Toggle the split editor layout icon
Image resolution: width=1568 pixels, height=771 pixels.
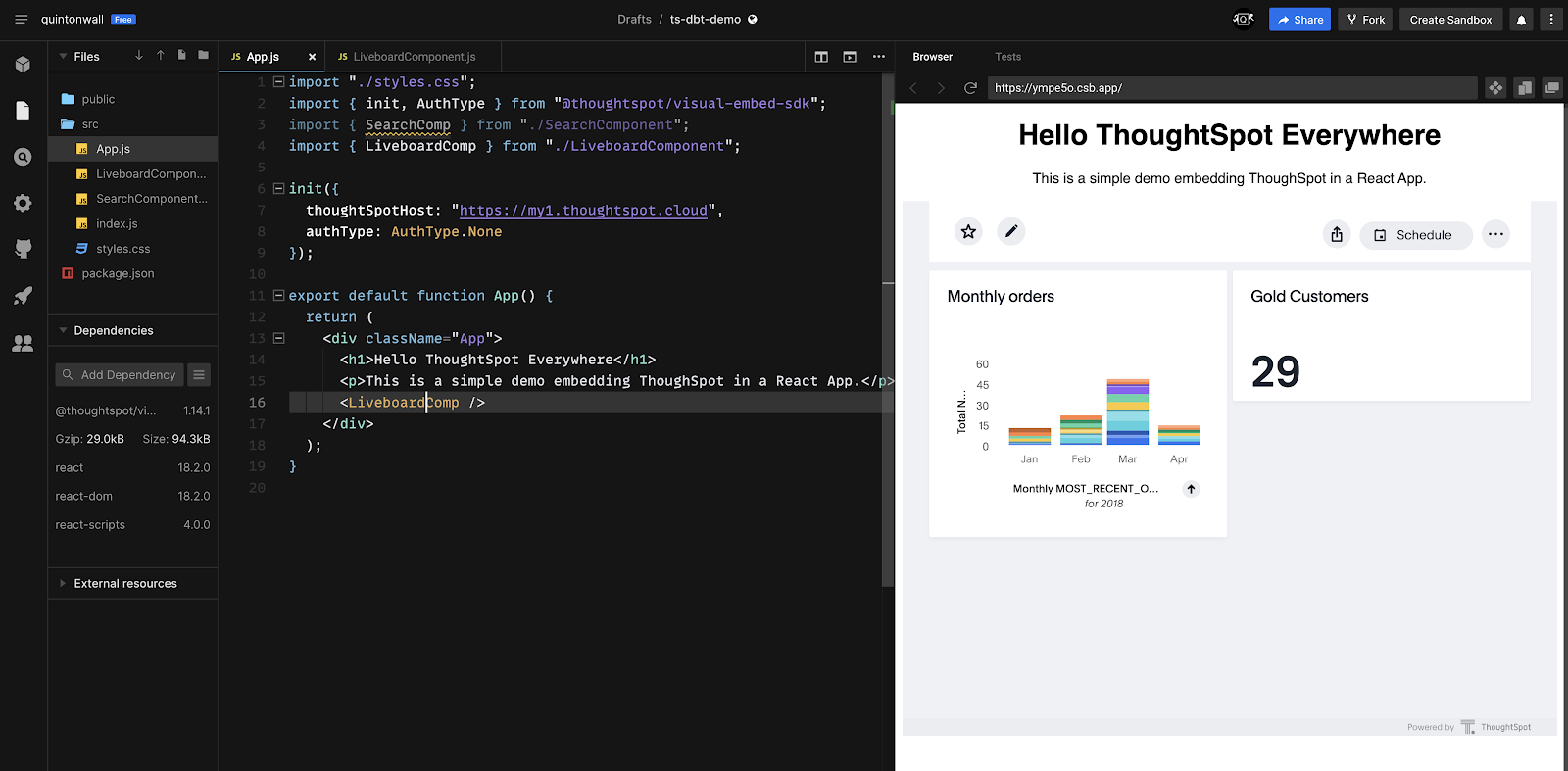[821, 57]
